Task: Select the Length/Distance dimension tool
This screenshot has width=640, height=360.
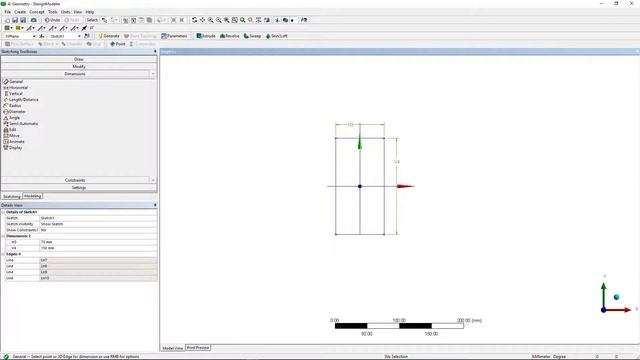Action: [21, 100]
